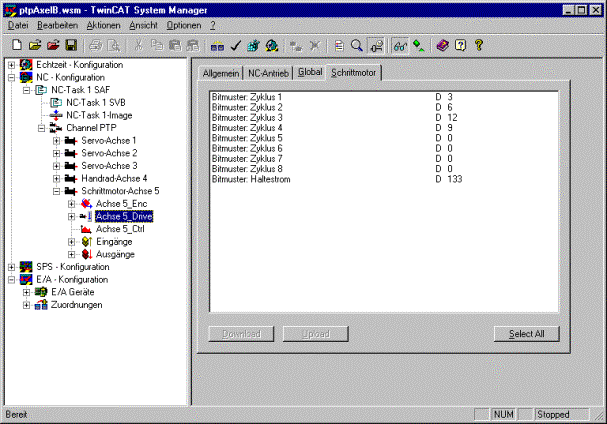Click the boxed question mark help icon
The image size is (607, 424).
461,45
